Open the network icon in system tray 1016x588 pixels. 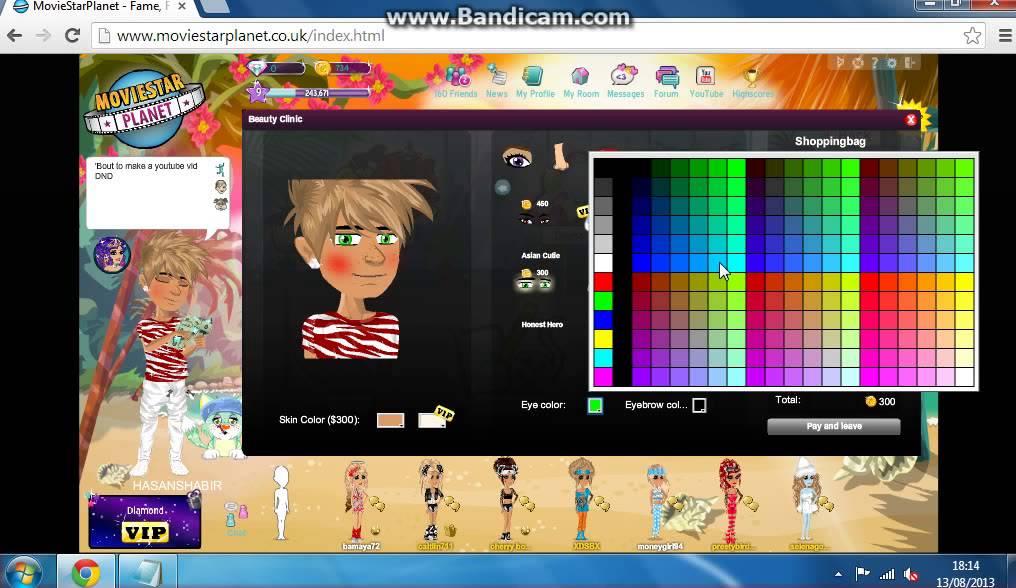click(x=887, y=574)
